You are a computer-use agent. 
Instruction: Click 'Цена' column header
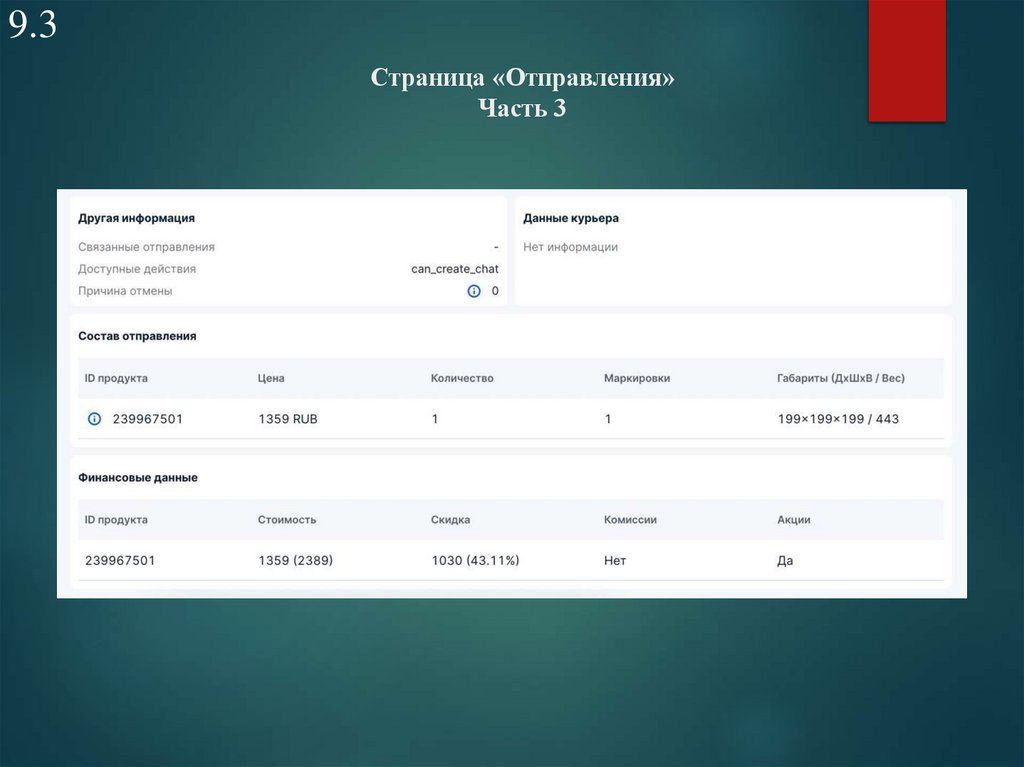(271, 378)
